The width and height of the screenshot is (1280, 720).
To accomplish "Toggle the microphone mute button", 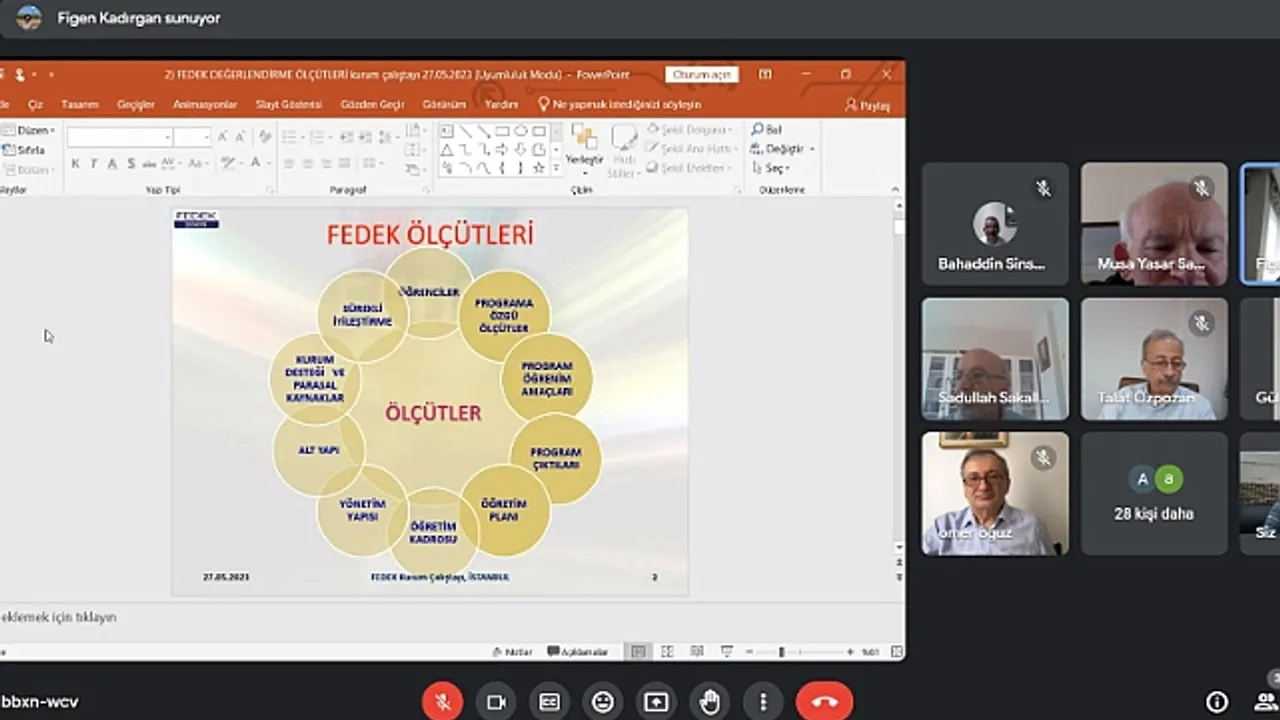I will tap(442, 702).
